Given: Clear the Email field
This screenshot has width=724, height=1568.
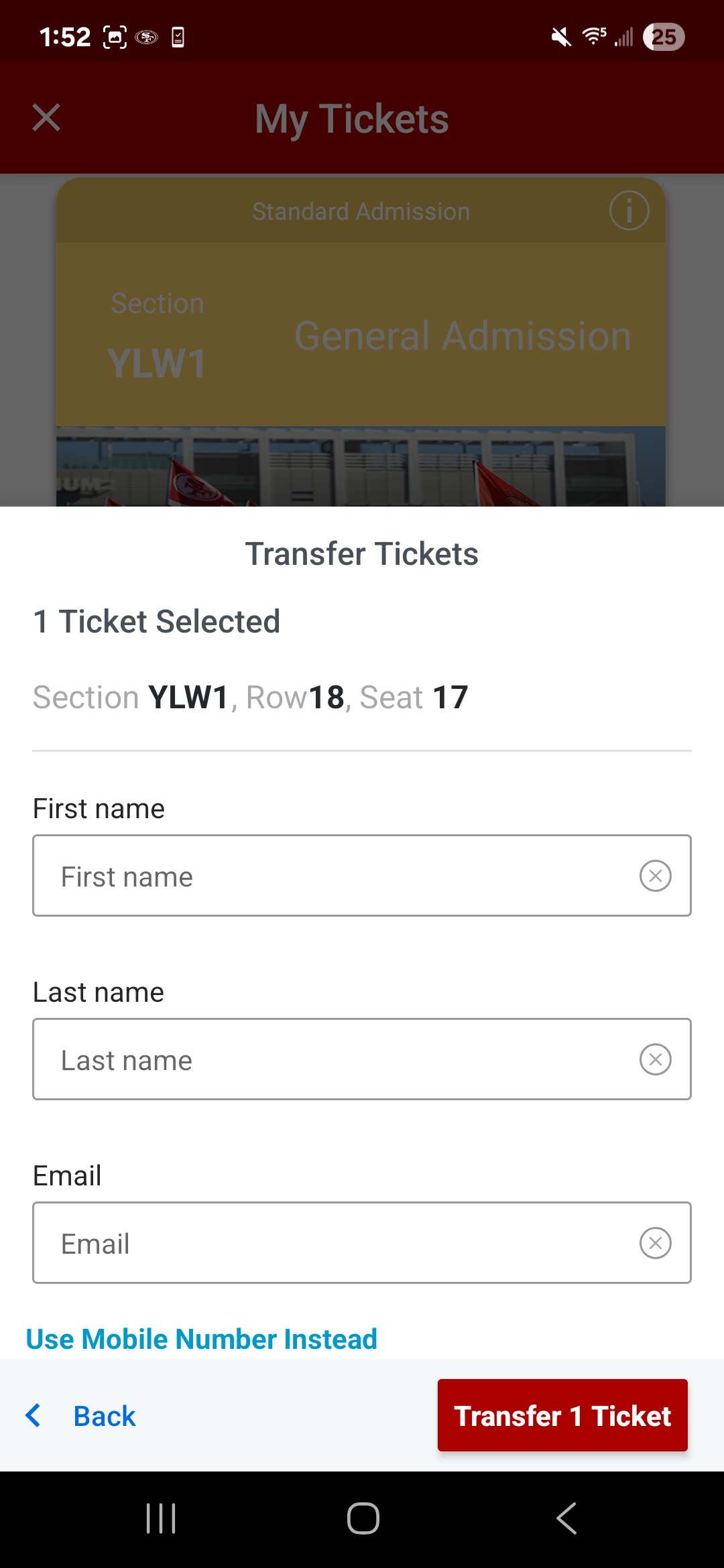Looking at the screenshot, I should point(655,1243).
